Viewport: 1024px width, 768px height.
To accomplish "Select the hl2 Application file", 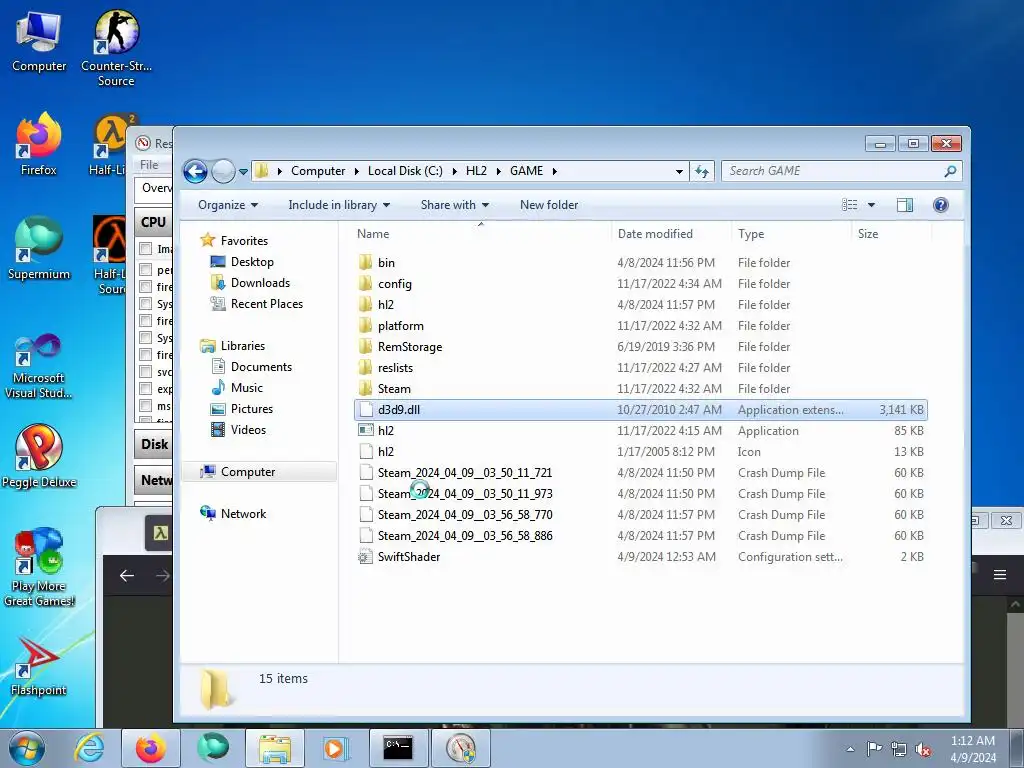I will [x=640, y=430].
